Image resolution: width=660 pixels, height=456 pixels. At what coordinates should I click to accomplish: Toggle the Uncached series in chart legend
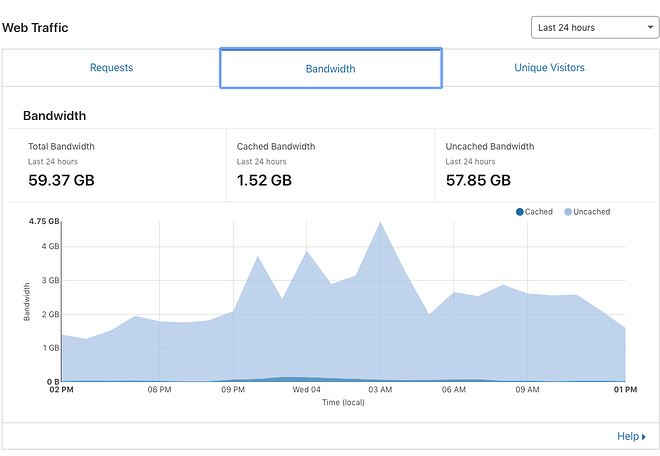point(587,212)
